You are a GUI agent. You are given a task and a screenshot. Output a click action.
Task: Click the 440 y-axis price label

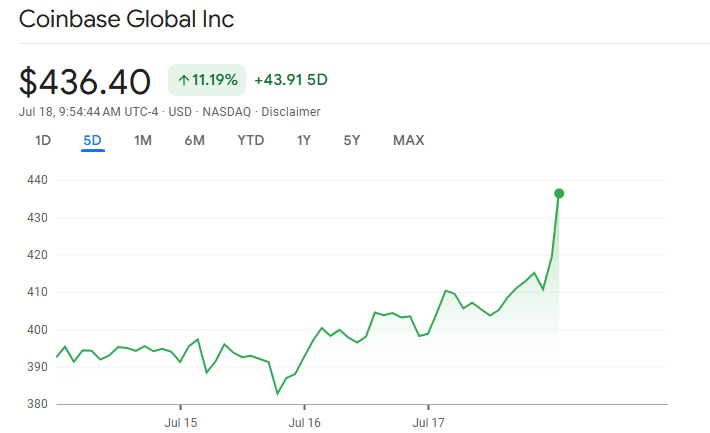coord(39,180)
